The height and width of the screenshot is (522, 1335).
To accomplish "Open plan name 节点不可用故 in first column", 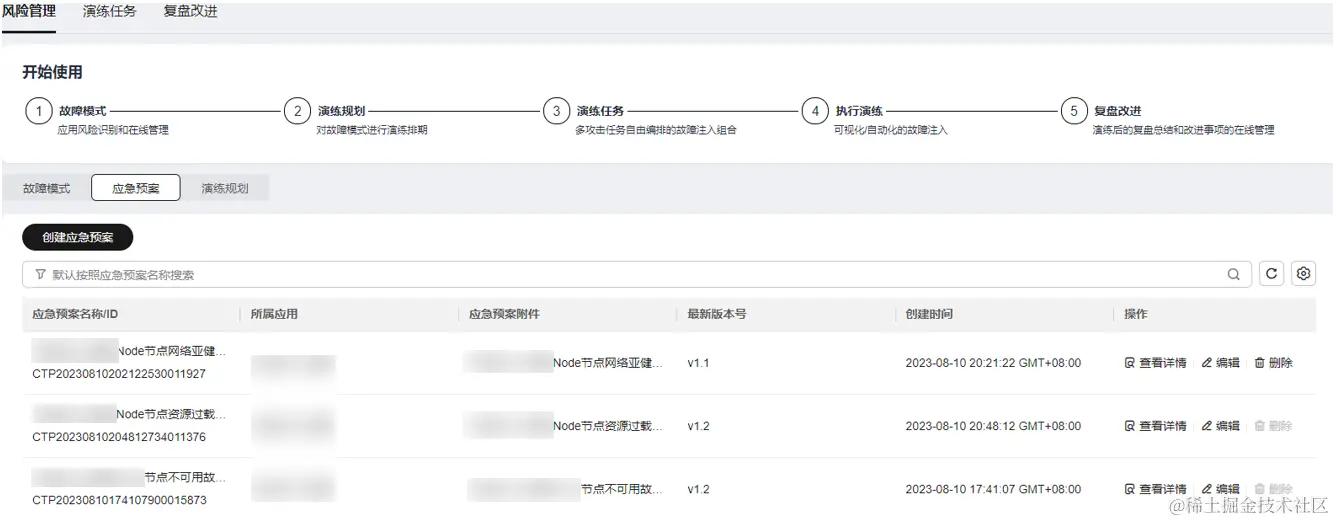I will [x=186, y=478].
